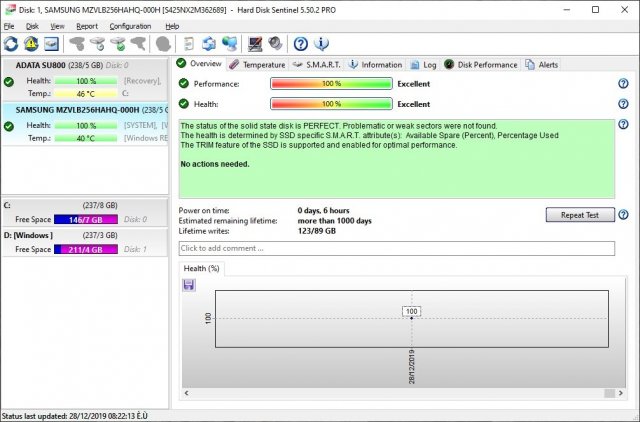Click help icon beside Performance rating
The width and height of the screenshot is (640, 422).
coord(623,84)
